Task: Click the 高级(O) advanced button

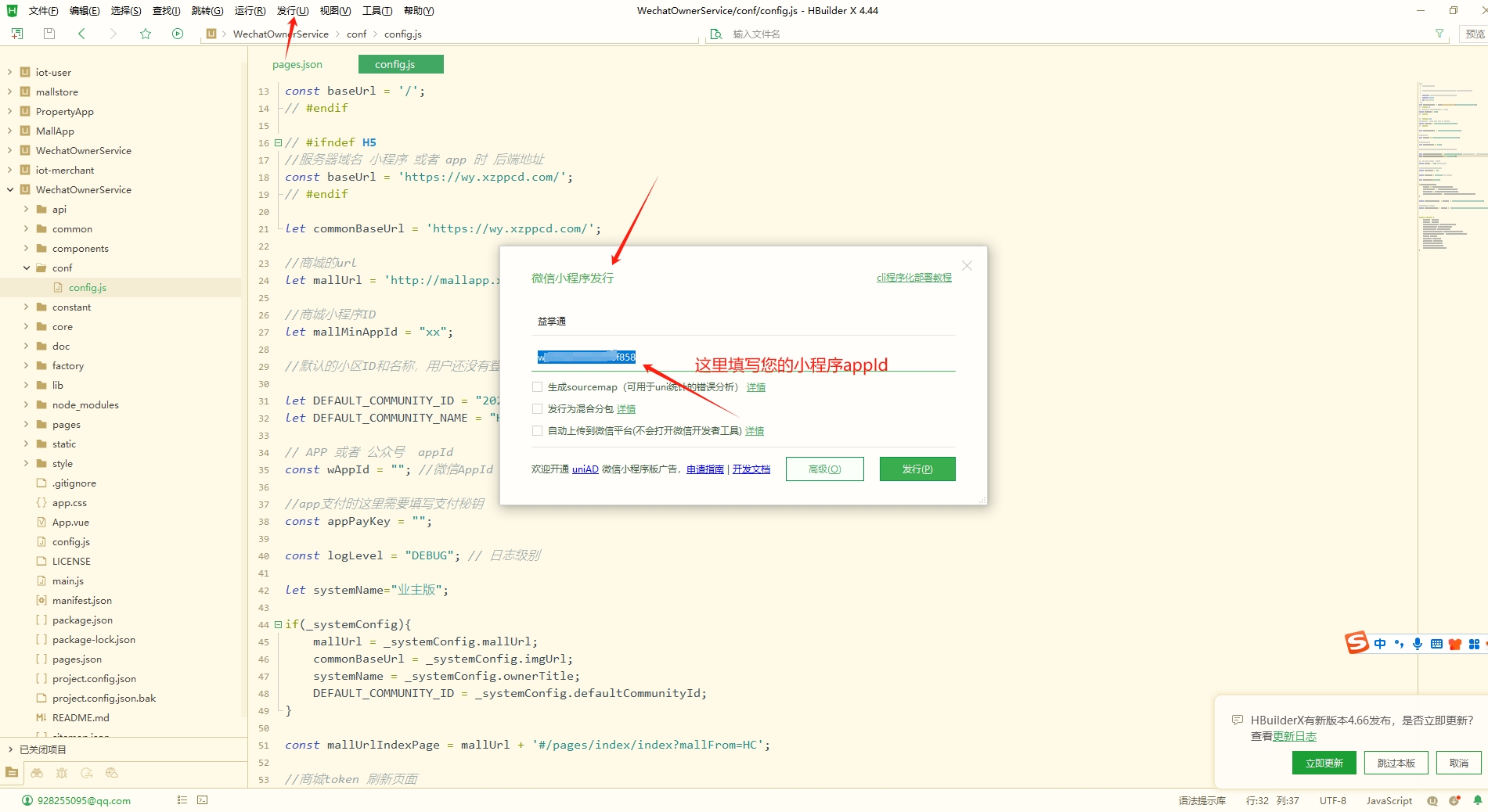Action: (x=825, y=469)
